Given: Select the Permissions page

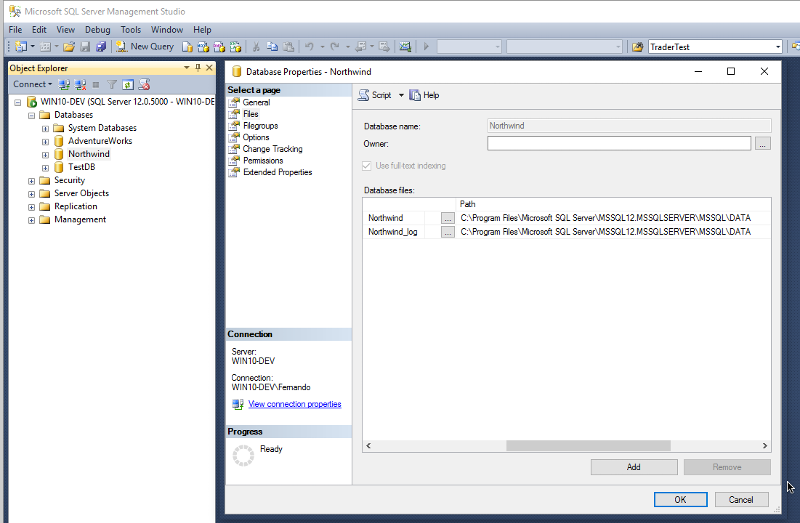Looking at the screenshot, I should click(x=263, y=161).
